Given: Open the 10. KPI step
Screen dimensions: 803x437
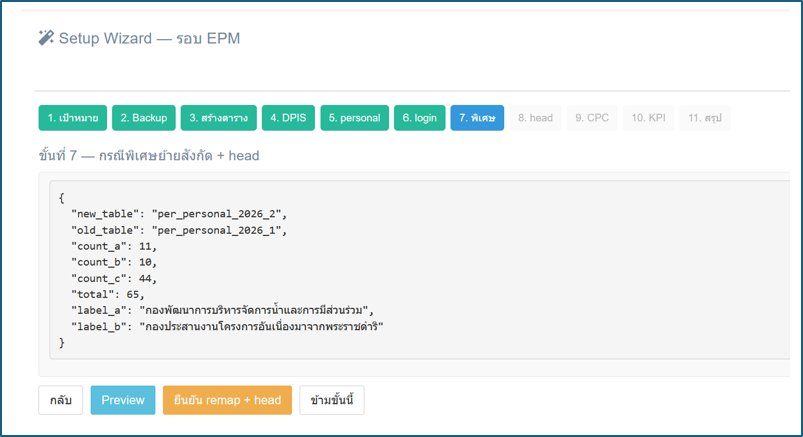Looking at the screenshot, I should click(x=648, y=118).
